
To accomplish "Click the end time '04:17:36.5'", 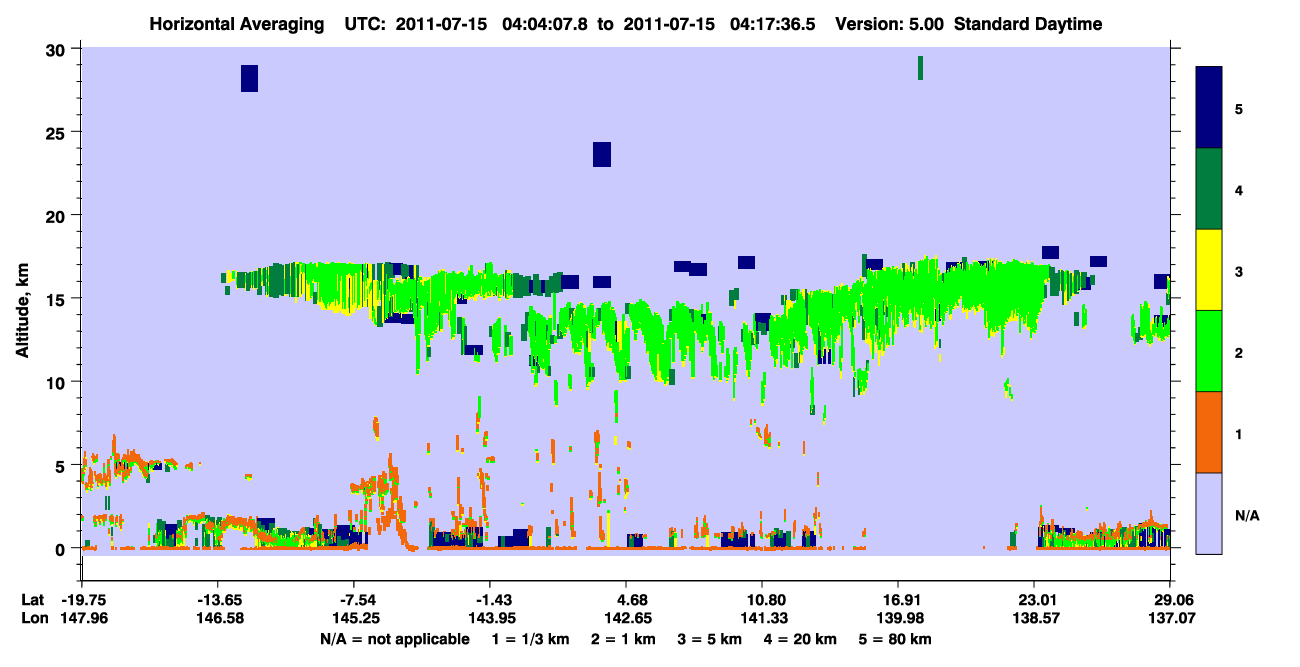I will 773,24.
